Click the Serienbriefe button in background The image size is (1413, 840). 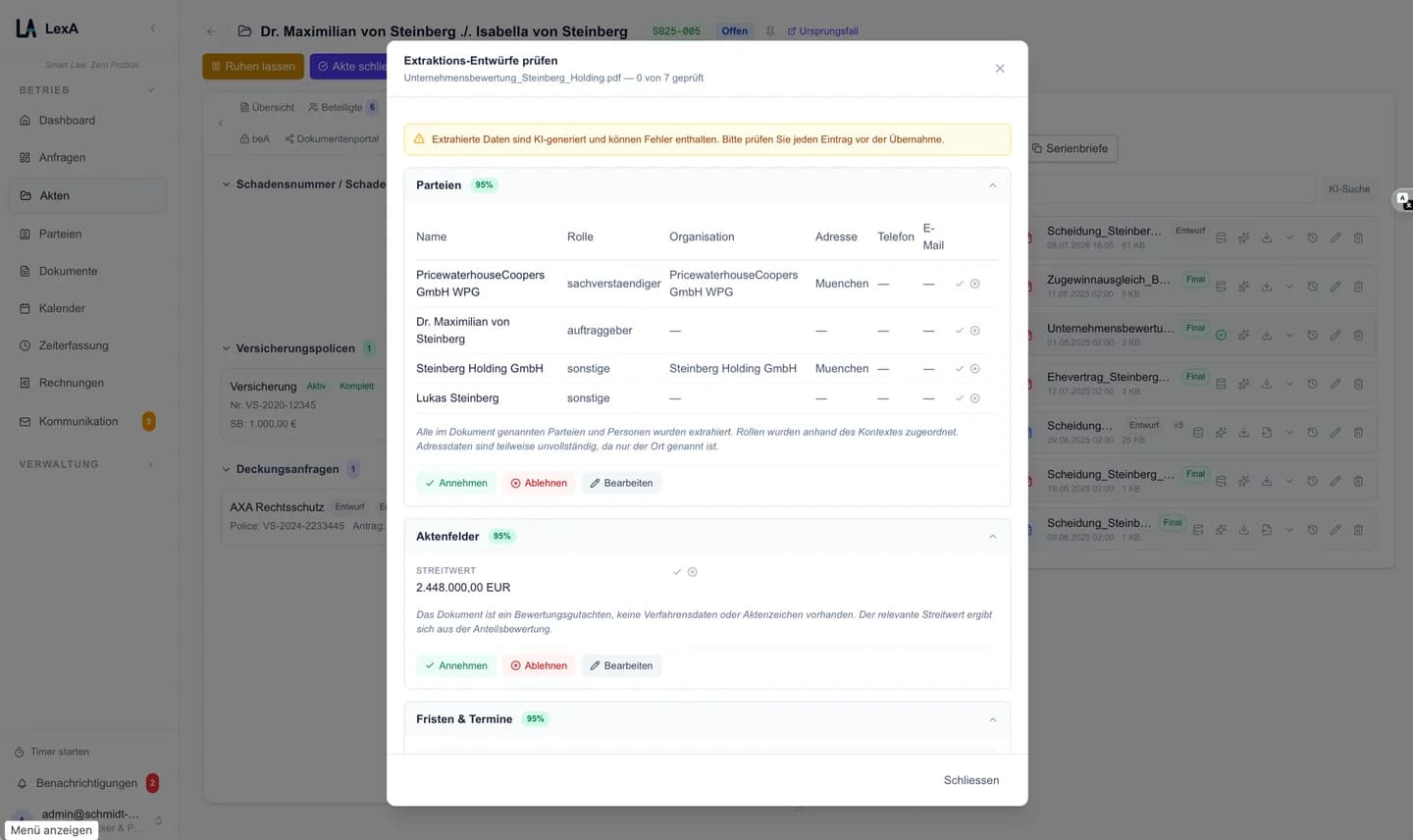pos(1070,148)
